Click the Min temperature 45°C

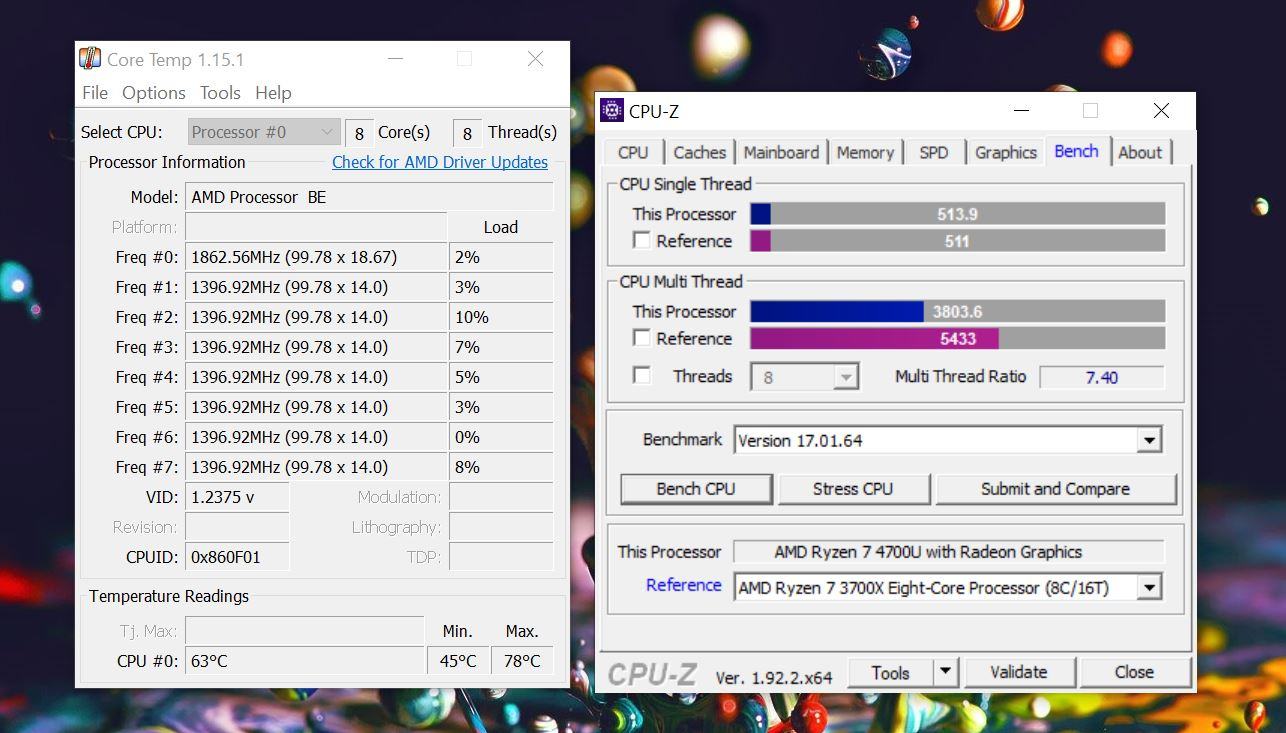[458, 661]
